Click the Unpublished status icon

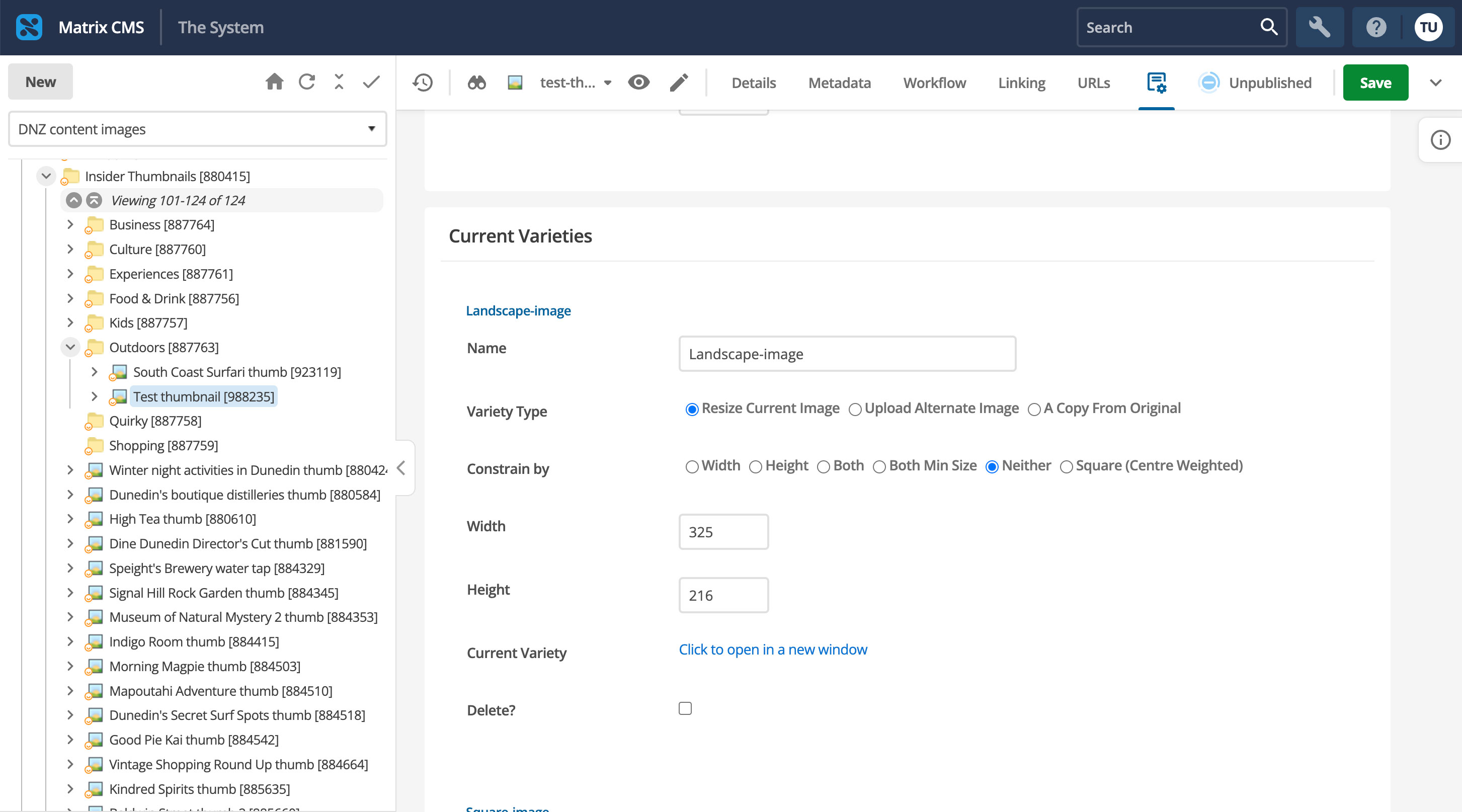tap(1209, 83)
